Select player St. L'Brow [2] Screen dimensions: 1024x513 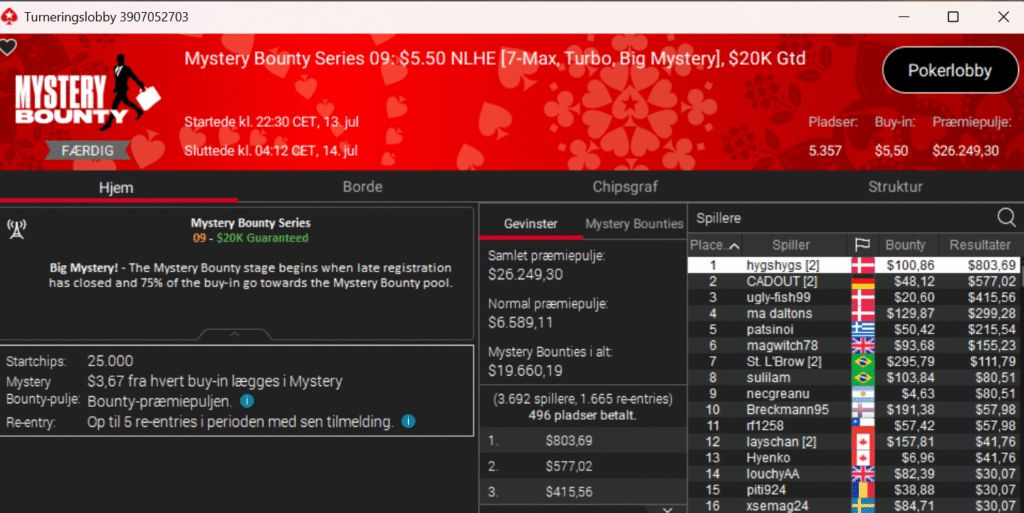tap(854, 362)
